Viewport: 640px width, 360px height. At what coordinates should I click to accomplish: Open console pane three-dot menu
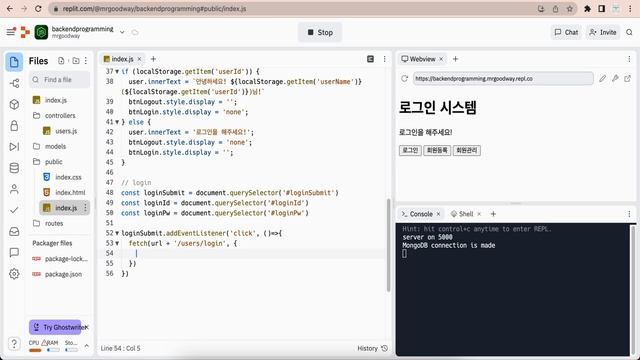coord(629,214)
